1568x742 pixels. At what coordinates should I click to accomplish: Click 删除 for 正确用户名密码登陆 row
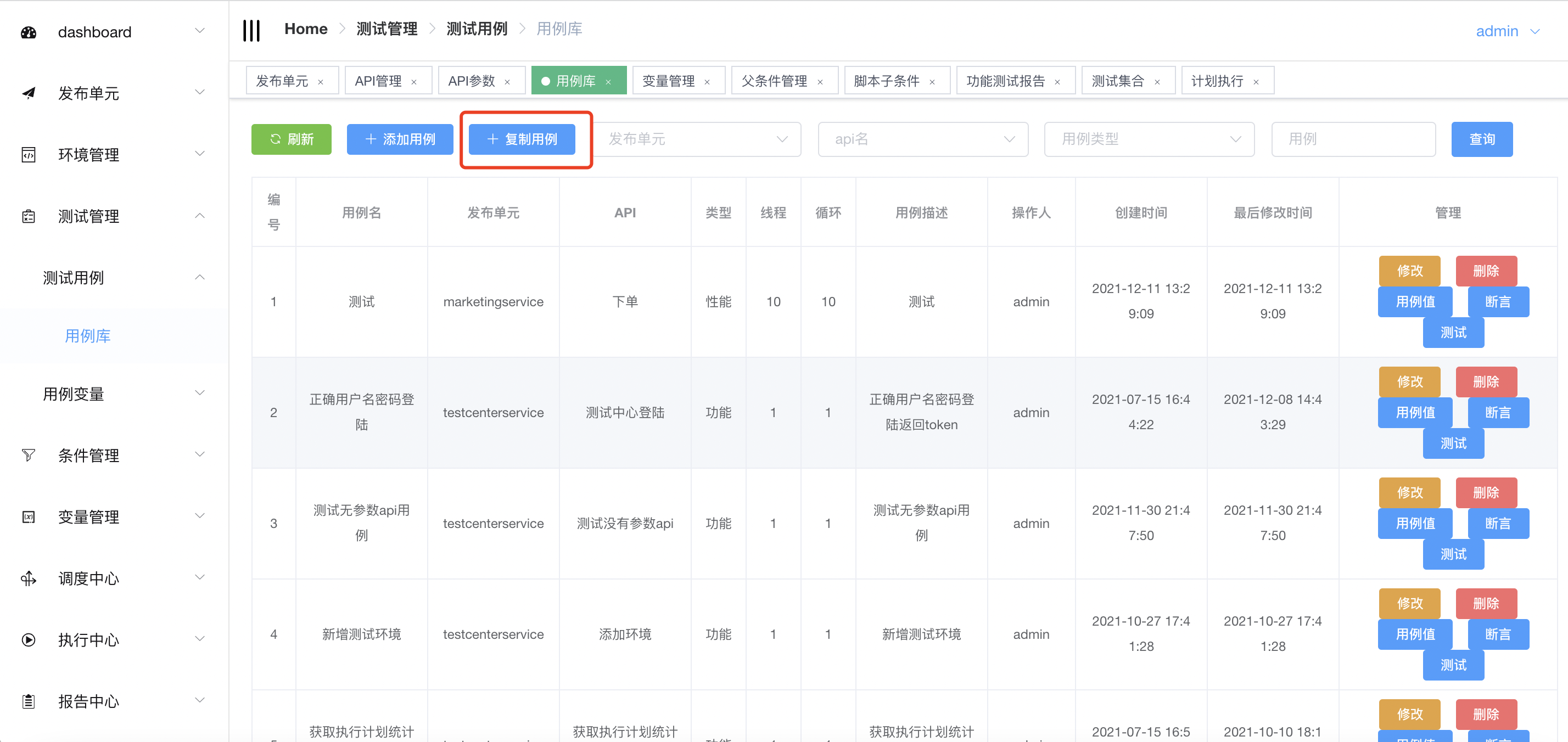point(1486,381)
